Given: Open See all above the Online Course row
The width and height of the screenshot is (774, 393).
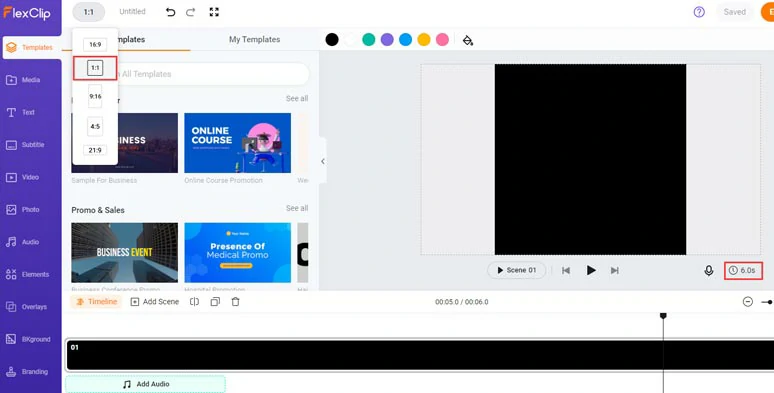Looking at the screenshot, I should tap(297, 99).
